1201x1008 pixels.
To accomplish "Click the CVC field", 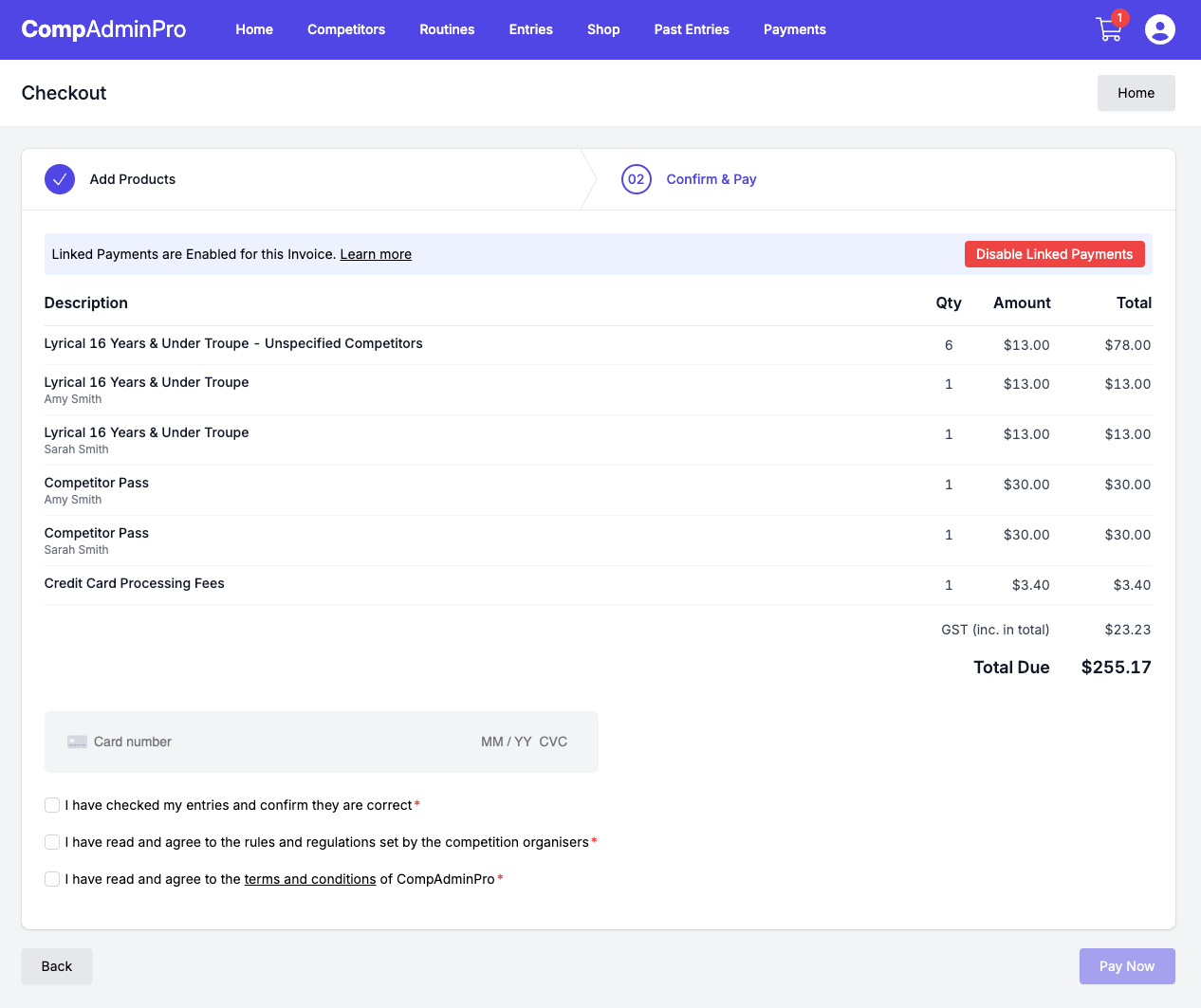I will (553, 742).
